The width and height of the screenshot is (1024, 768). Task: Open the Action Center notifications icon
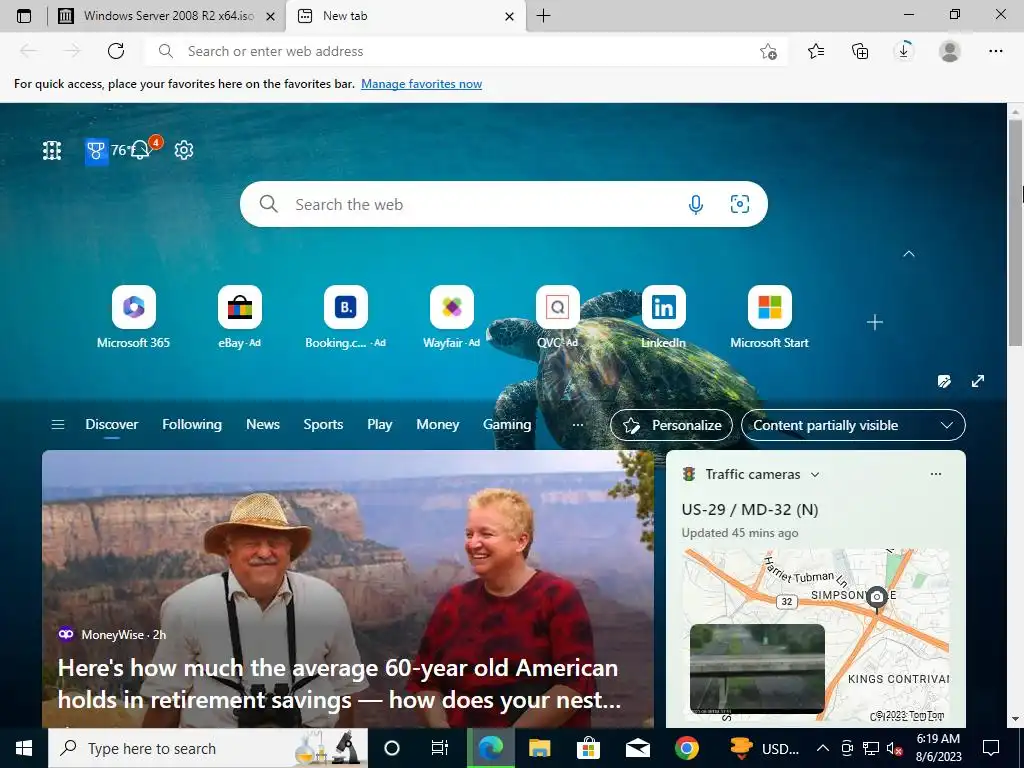tap(991, 748)
